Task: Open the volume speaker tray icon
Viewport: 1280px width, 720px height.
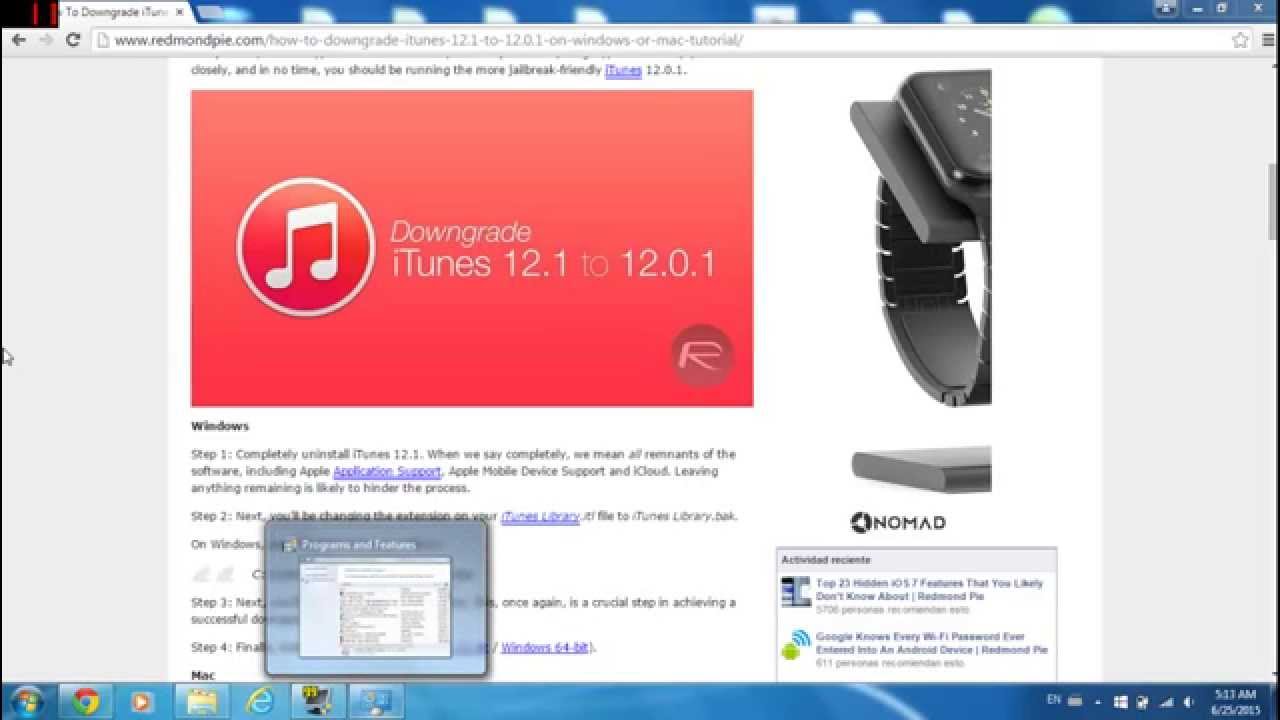Action: click(1189, 701)
